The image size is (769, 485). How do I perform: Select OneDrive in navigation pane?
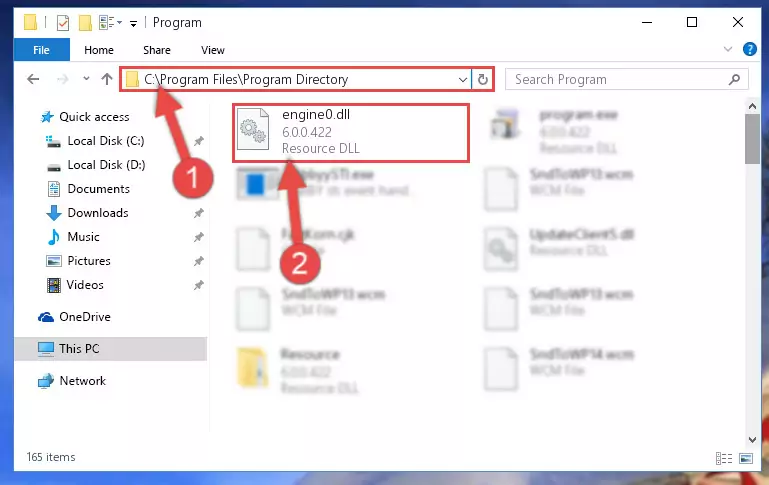(84, 317)
